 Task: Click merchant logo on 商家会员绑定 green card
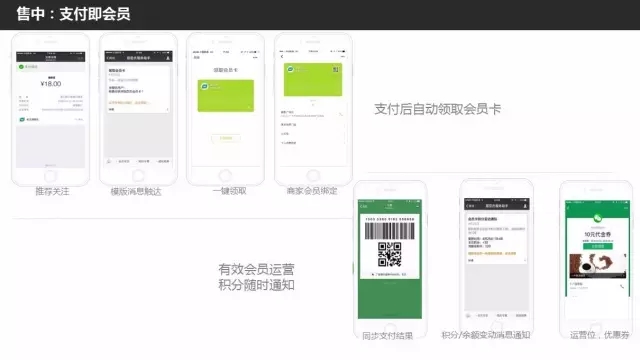click(290, 69)
